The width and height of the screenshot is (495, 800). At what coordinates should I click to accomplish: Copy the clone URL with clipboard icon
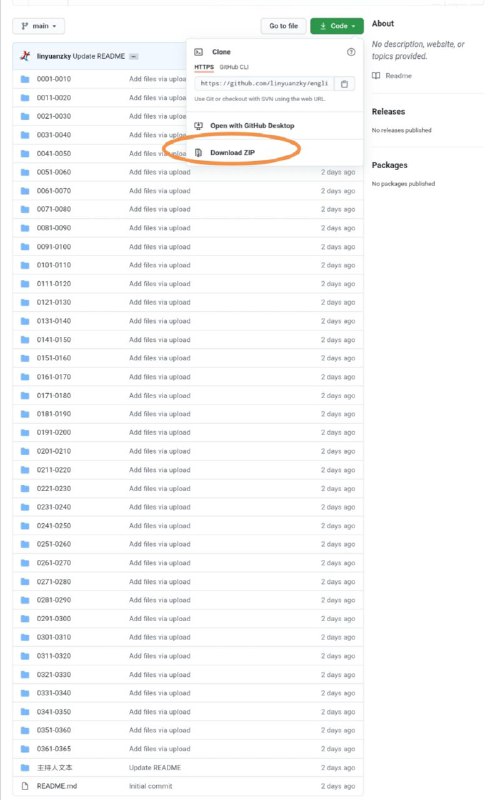pos(344,84)
